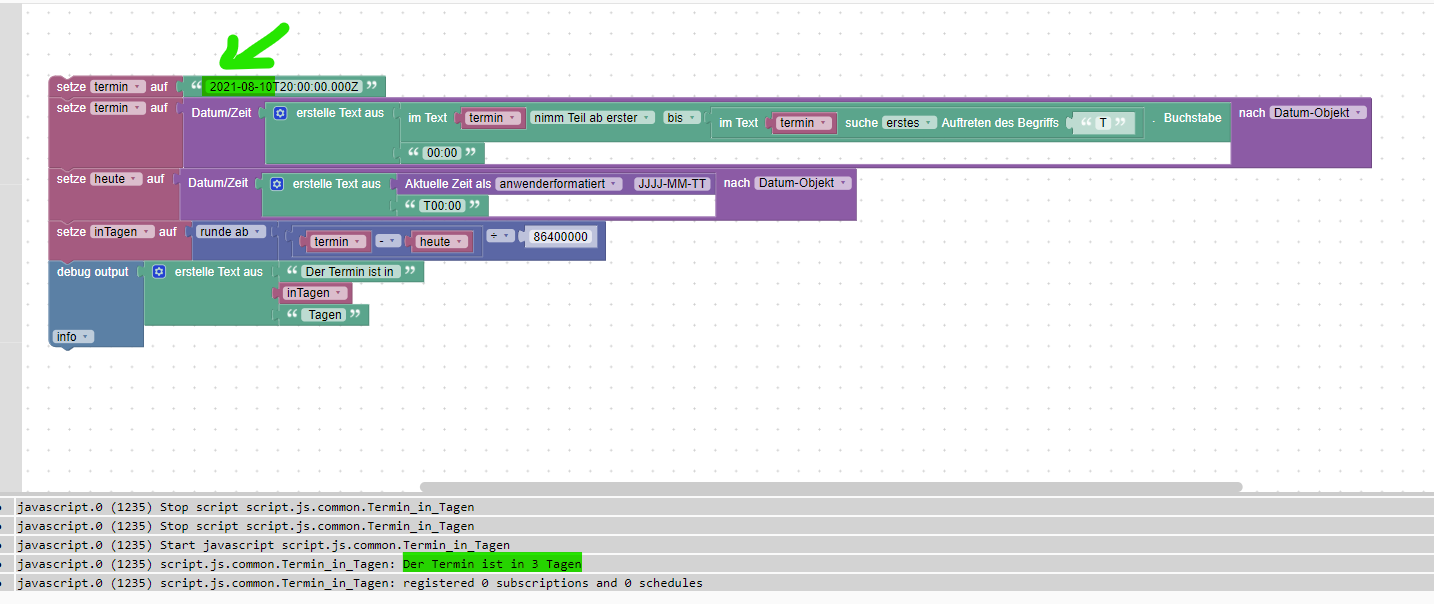The height and width of the screenshot is (604, 1434).
Task: Open the 'anwenderformatiert' time format dropdown
Action: (559, 184)
